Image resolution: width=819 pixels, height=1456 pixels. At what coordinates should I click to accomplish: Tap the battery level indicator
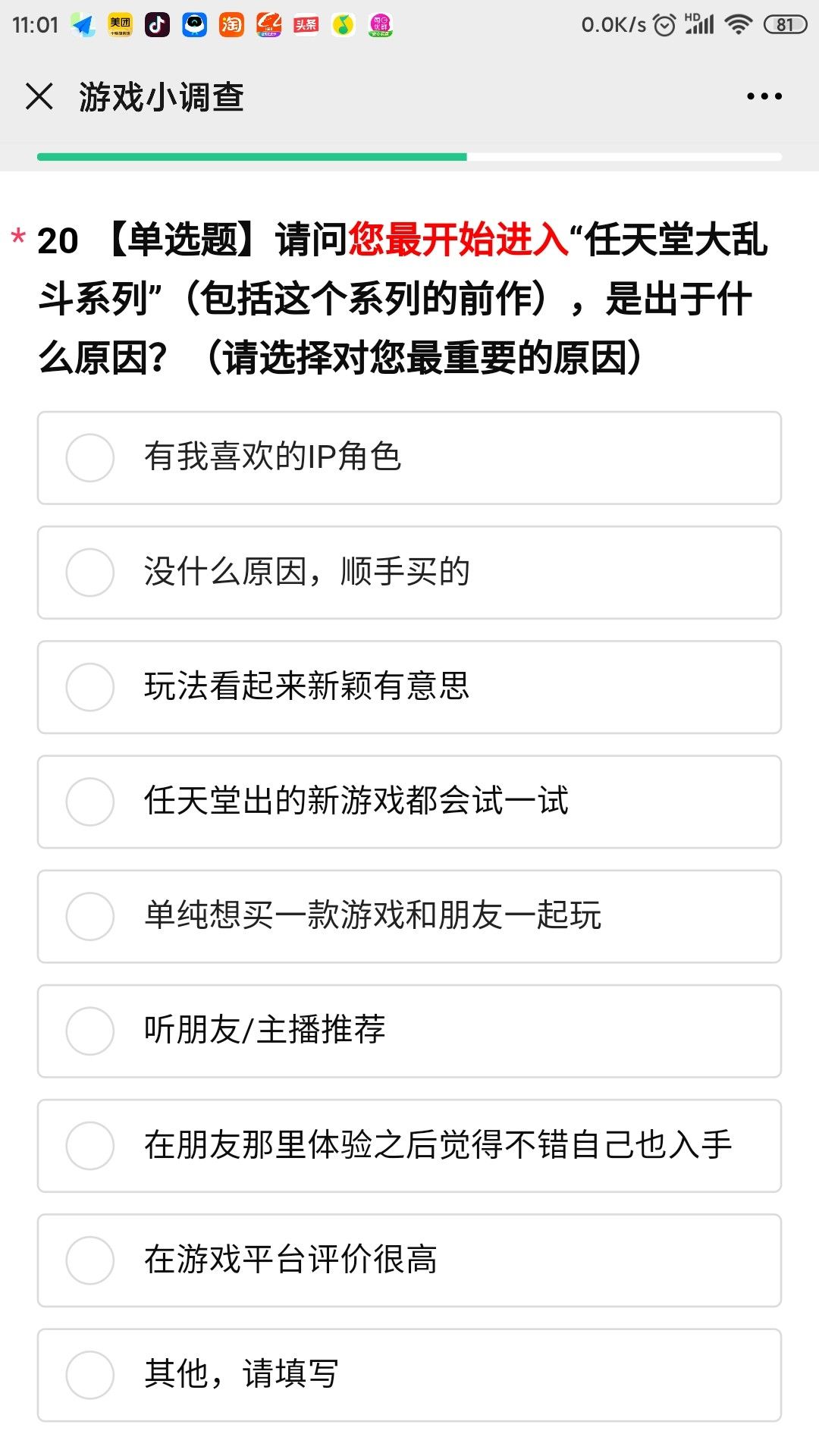coord(784,25)
